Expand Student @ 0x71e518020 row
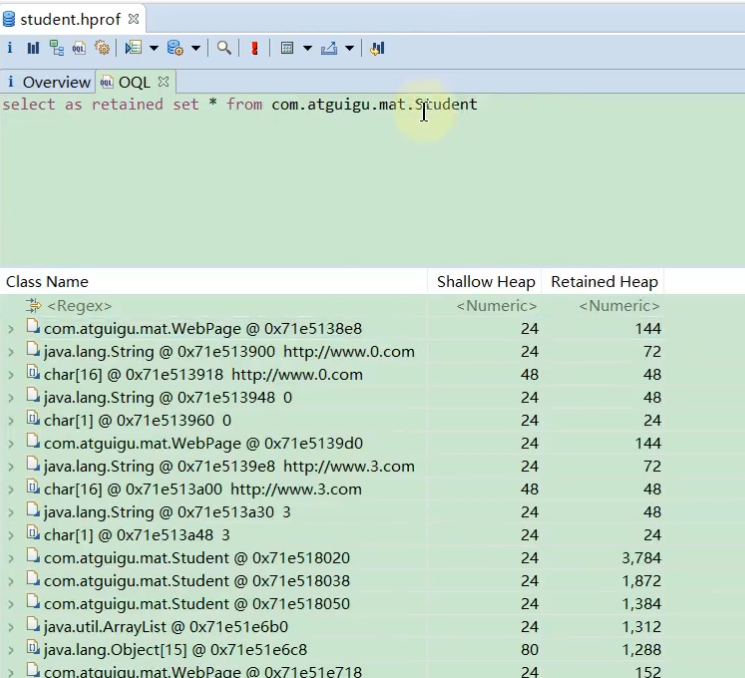 11,558
